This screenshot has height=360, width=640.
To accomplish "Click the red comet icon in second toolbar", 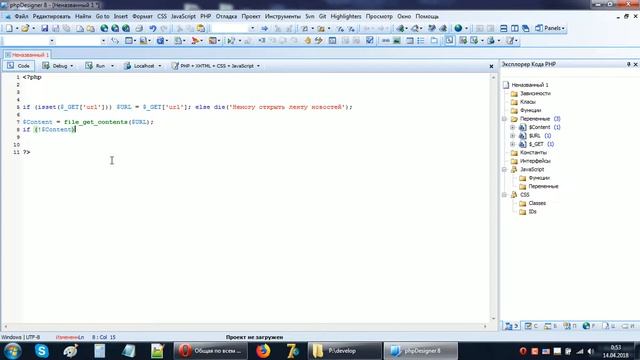I will [195, 40].
